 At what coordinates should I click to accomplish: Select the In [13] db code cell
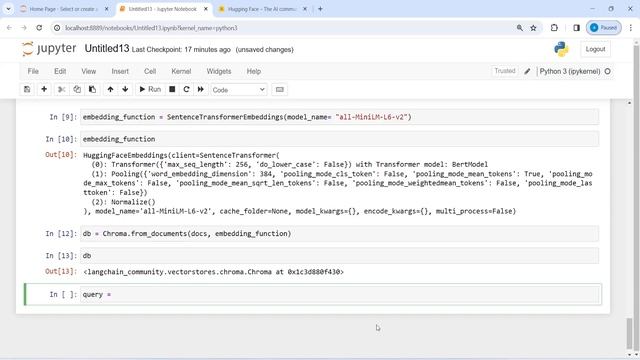340,256
